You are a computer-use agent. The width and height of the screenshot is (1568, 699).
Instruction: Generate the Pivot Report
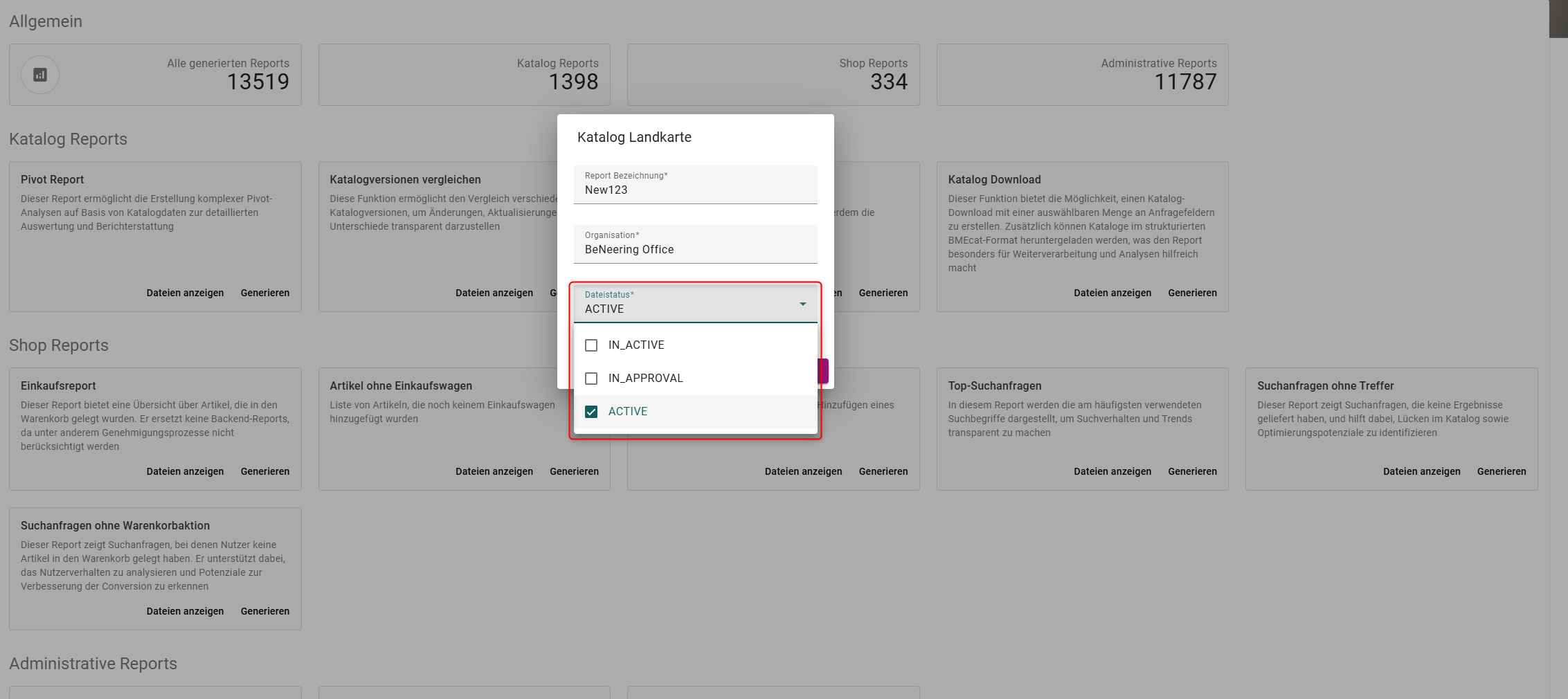[265, 293]
